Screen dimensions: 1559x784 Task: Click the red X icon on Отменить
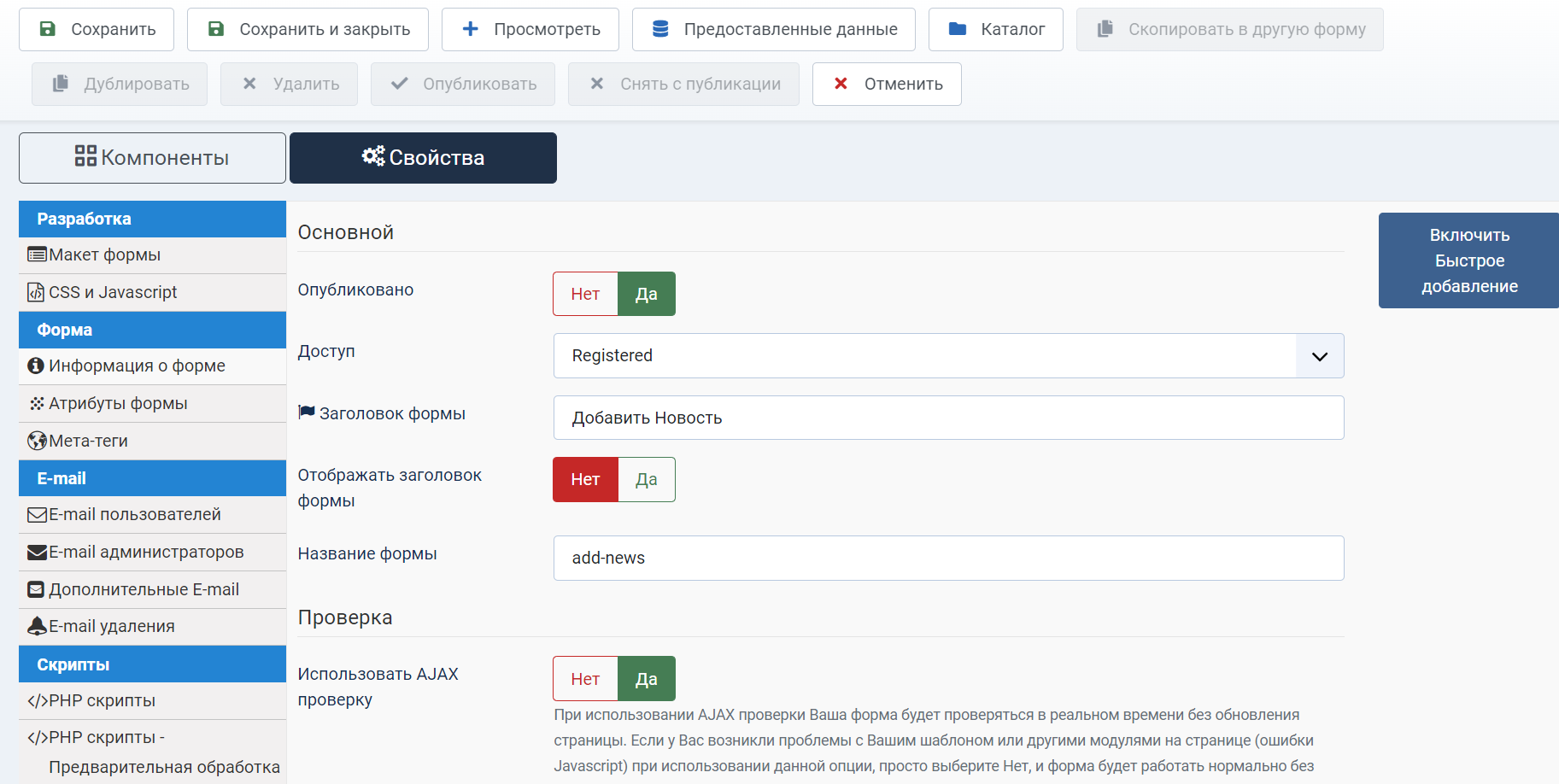841,84
